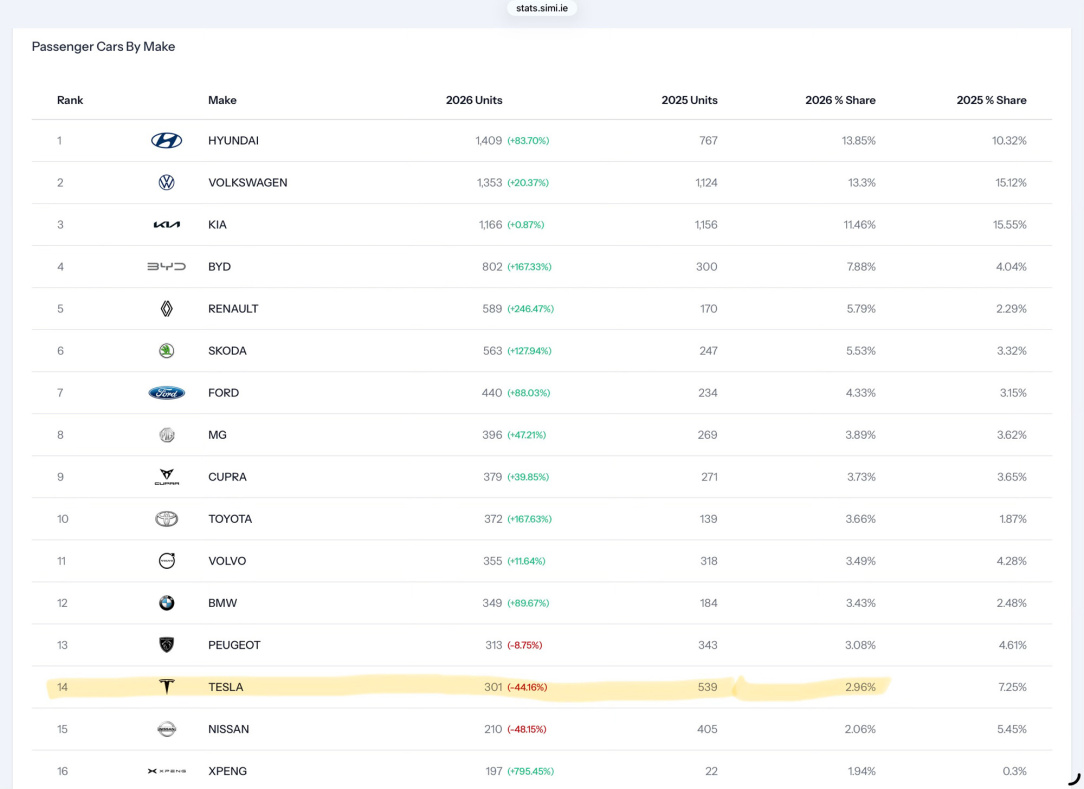
Task: Click Xpeng's 0.3% 2025 share value
Action: (x=1014, y=771)
